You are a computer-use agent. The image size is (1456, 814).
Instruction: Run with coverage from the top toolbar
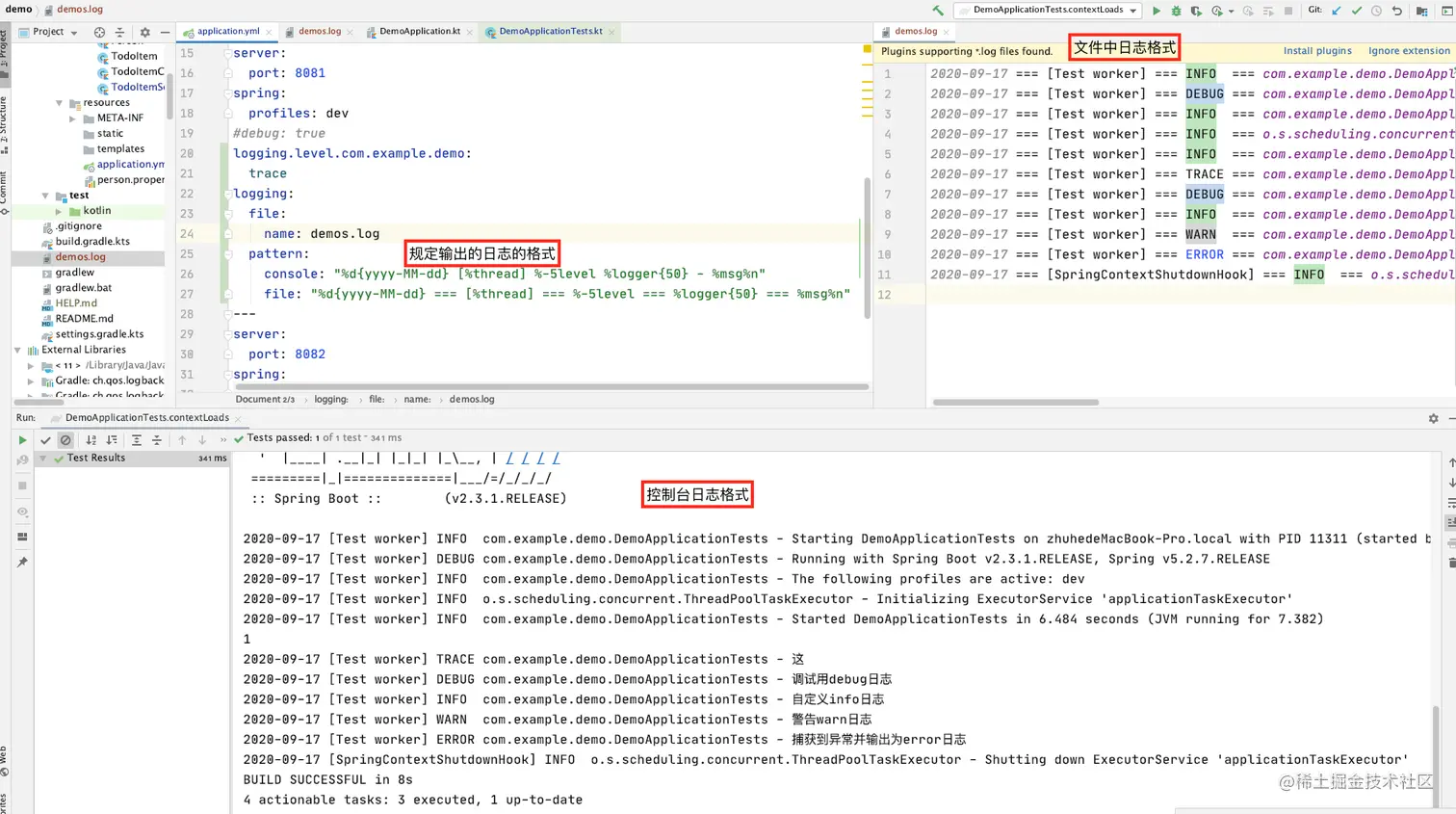1196,11
